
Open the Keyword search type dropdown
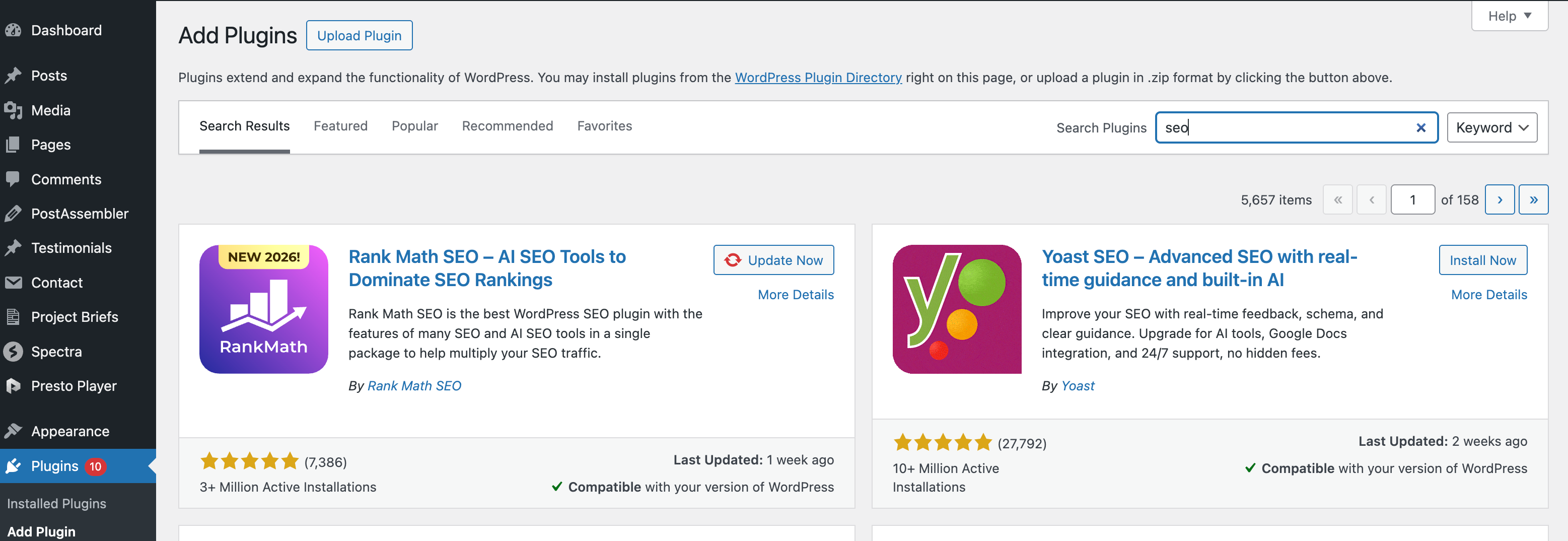[x=1492, y=127]
